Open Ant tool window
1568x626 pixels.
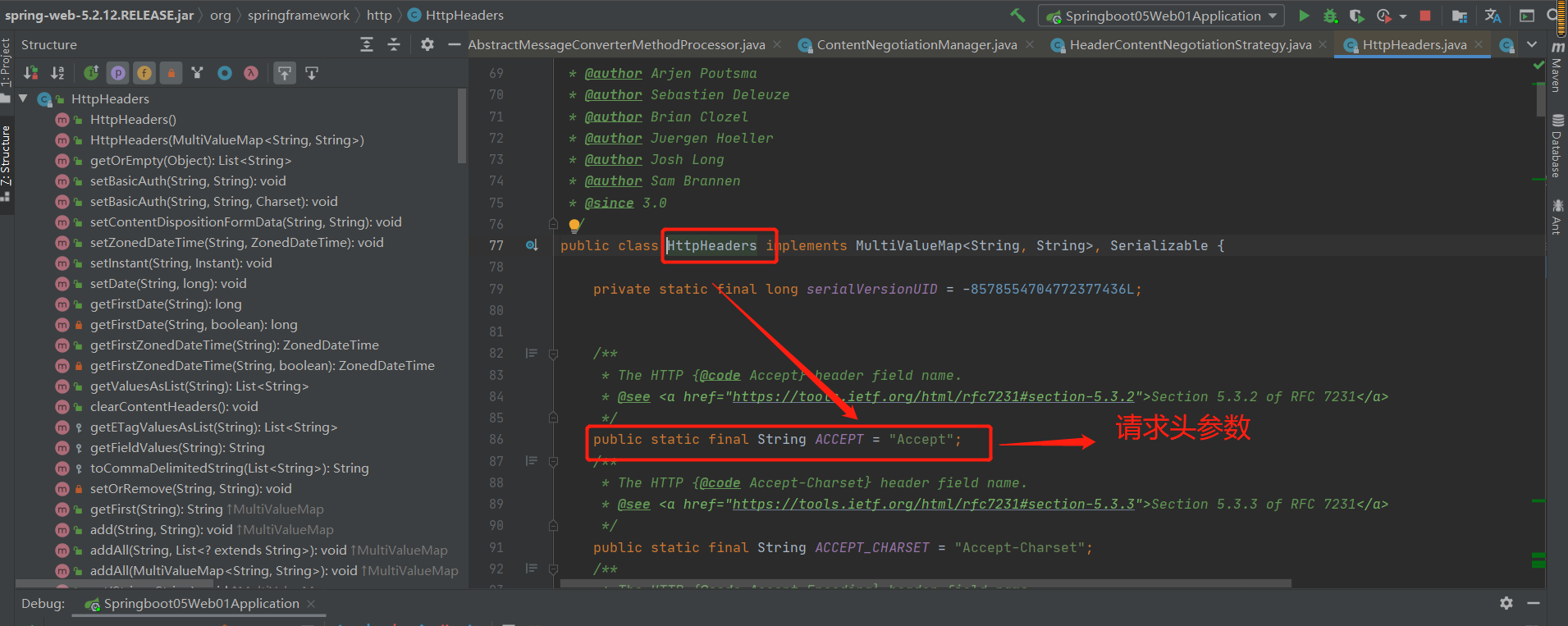point(1557,217)
